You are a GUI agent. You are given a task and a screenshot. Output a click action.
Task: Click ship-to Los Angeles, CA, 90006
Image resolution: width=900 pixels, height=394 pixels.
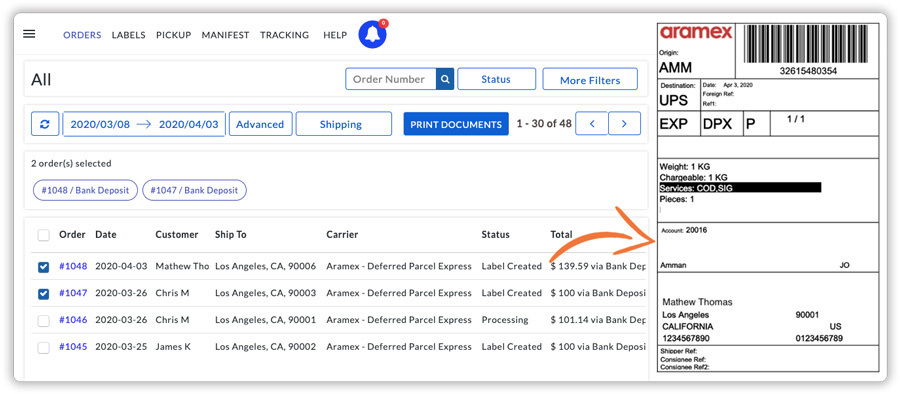(266, 266)
